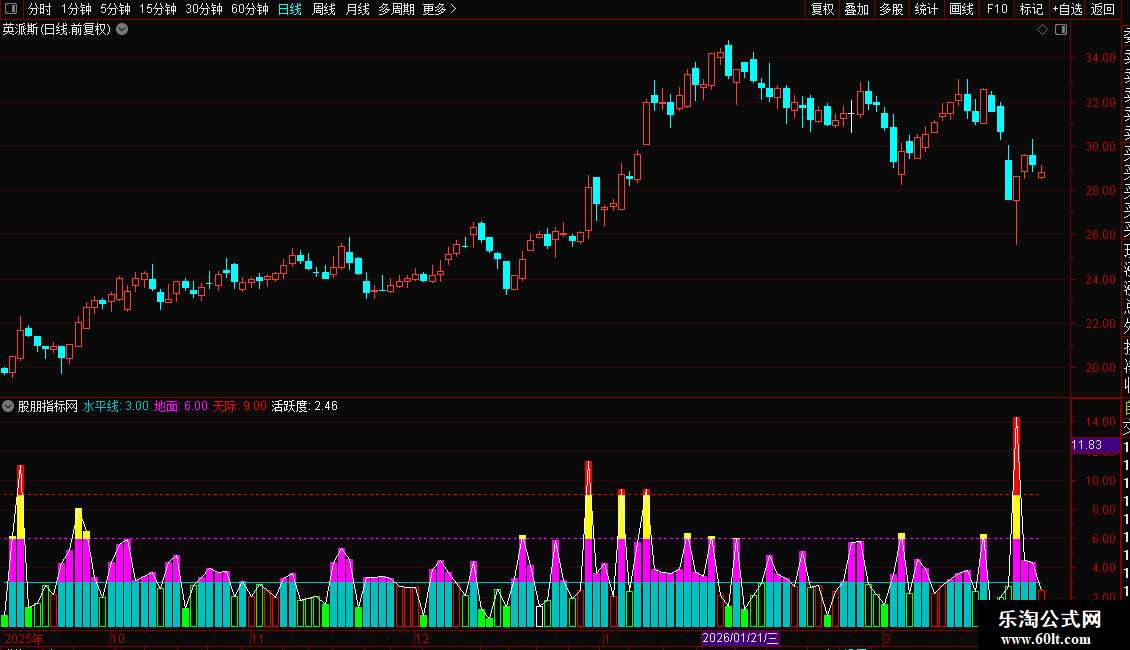1130x650 pixels.
Task: Click the 返回 back button
Action: [x=1103, y=9]
